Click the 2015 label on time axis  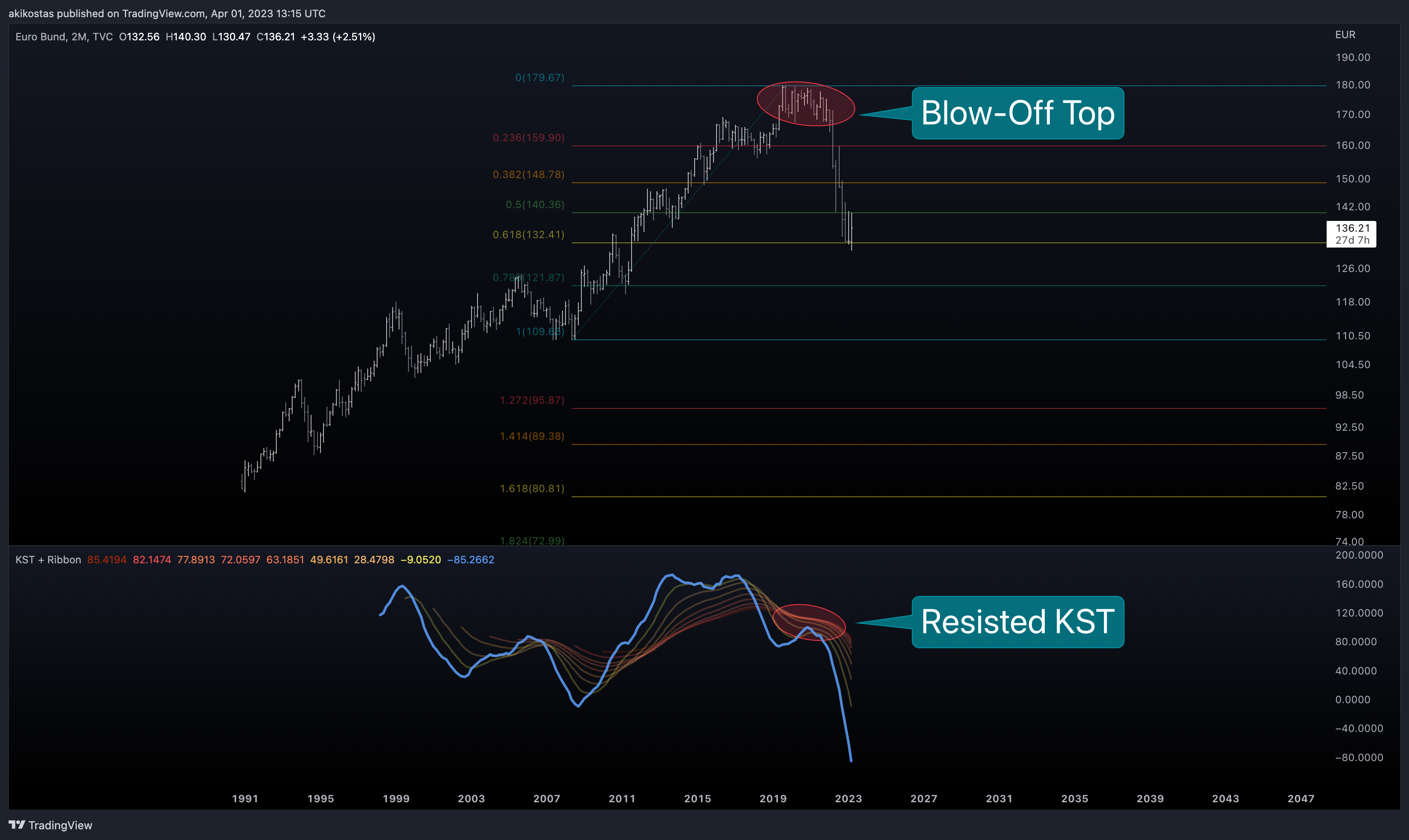coord(698,799)
